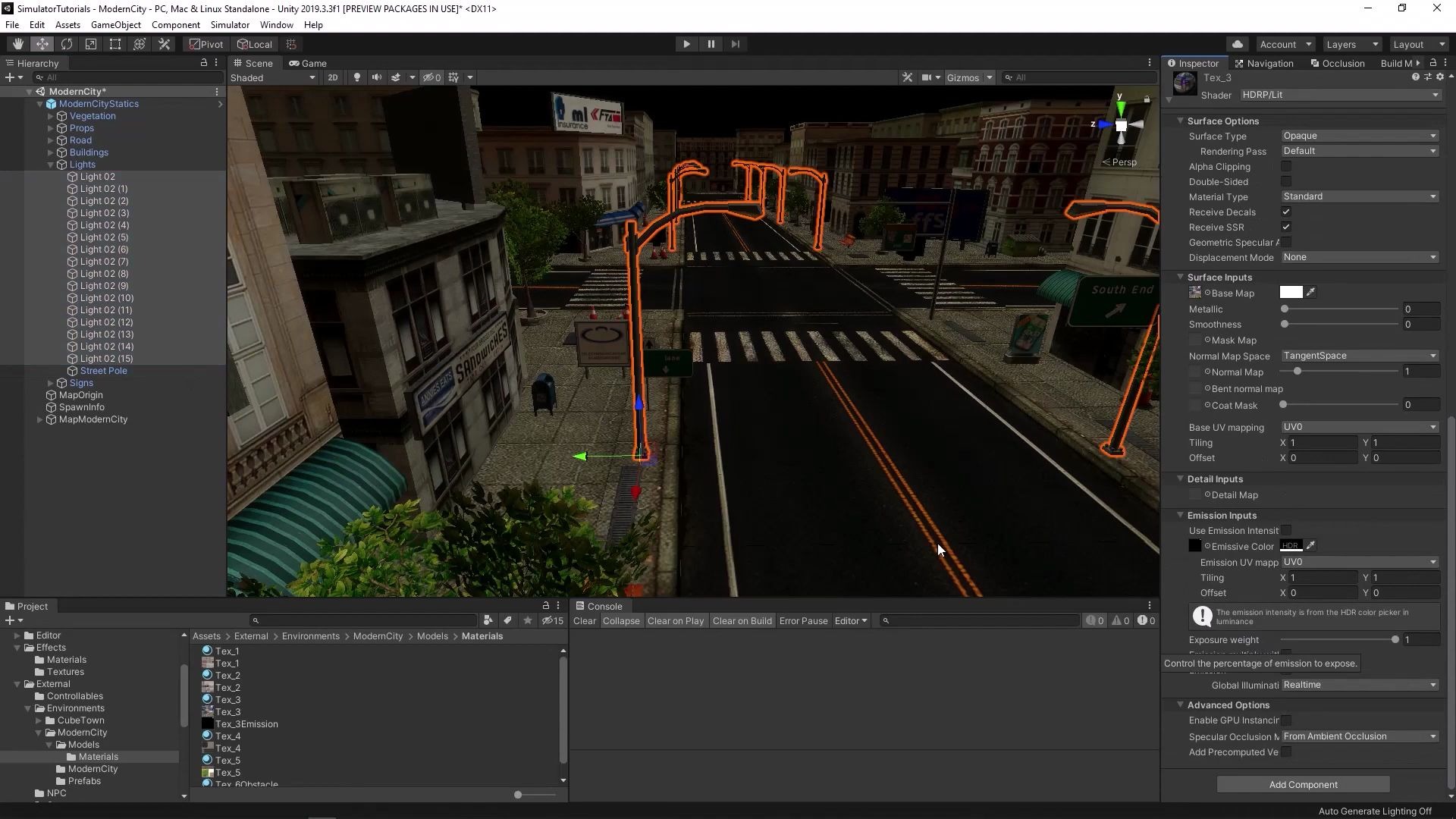Enable the Double-Sided checkbox

(1287, 181)
